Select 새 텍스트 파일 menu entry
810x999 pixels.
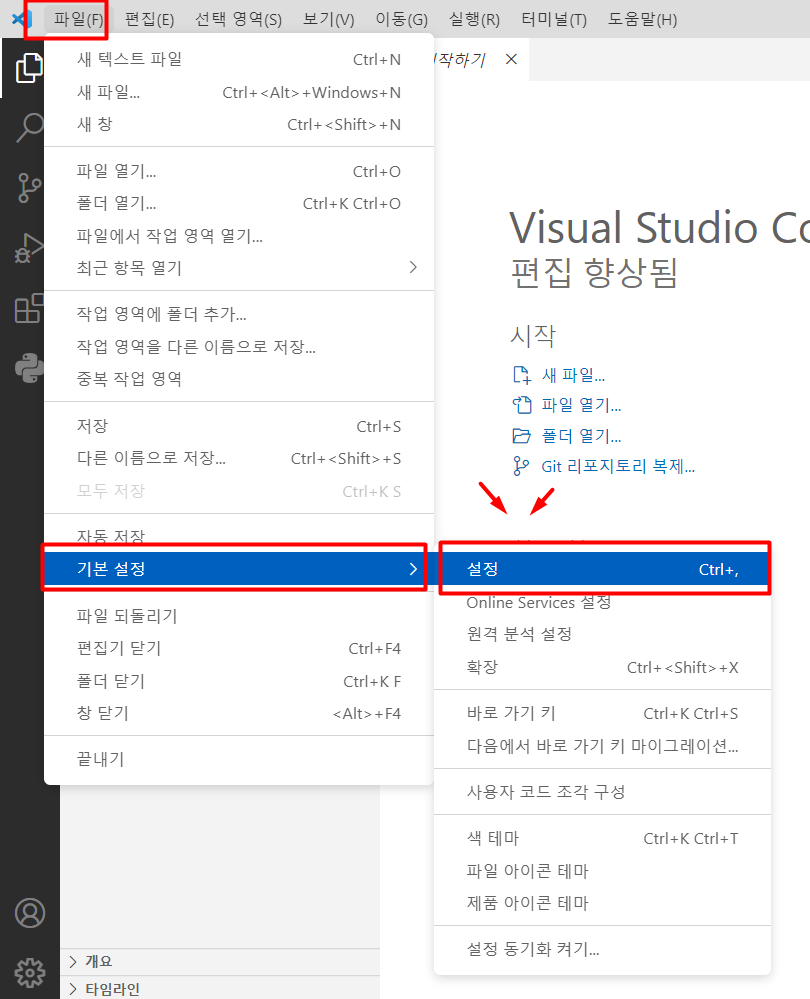coord(239,59)
